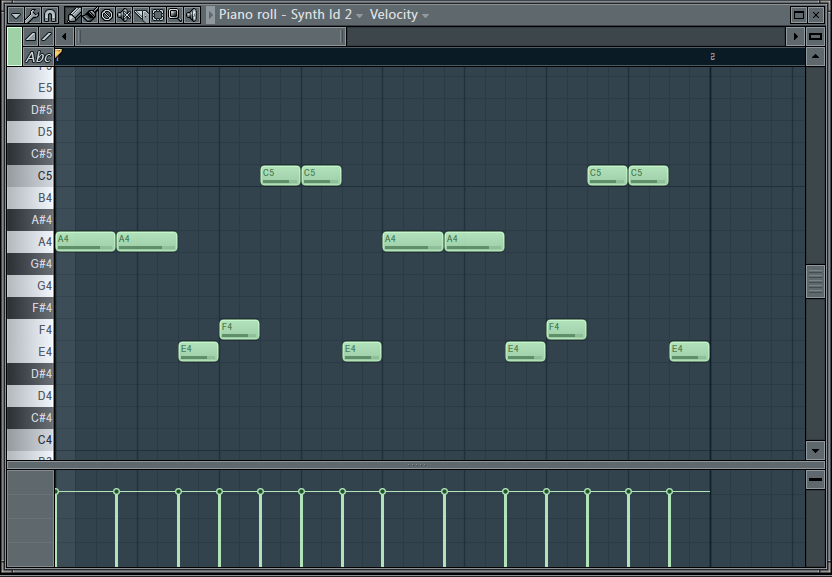Click the horizontal scrollbar thumb
The height and width of the screenshot is (577, 832).
point(211,36)
